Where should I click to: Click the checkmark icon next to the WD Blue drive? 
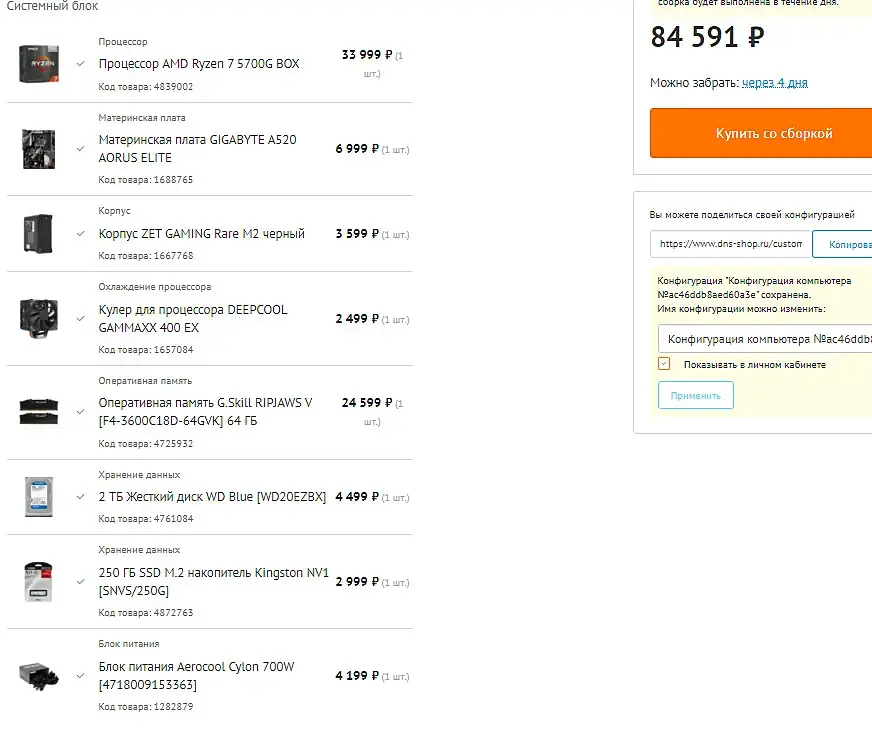coord(80,496)
